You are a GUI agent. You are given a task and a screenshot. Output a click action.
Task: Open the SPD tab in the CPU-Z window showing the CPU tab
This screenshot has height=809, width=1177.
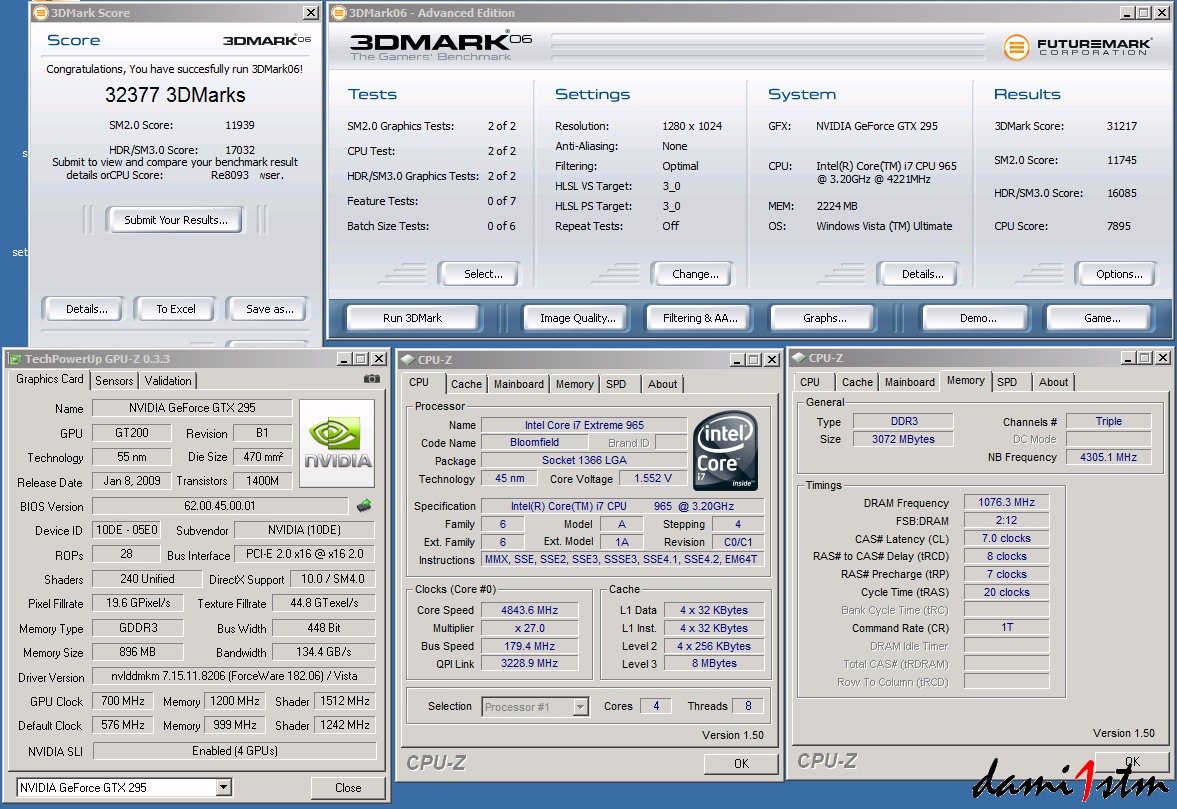616,383
